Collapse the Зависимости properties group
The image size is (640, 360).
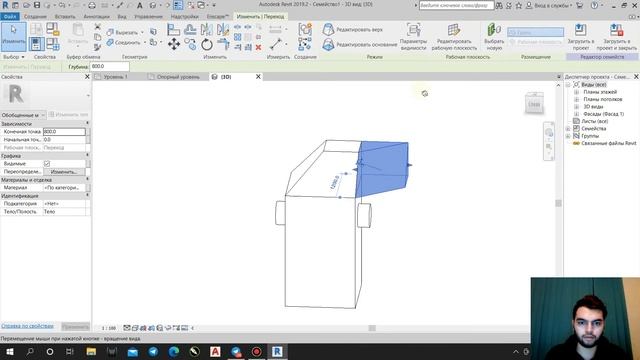(87, 124)
